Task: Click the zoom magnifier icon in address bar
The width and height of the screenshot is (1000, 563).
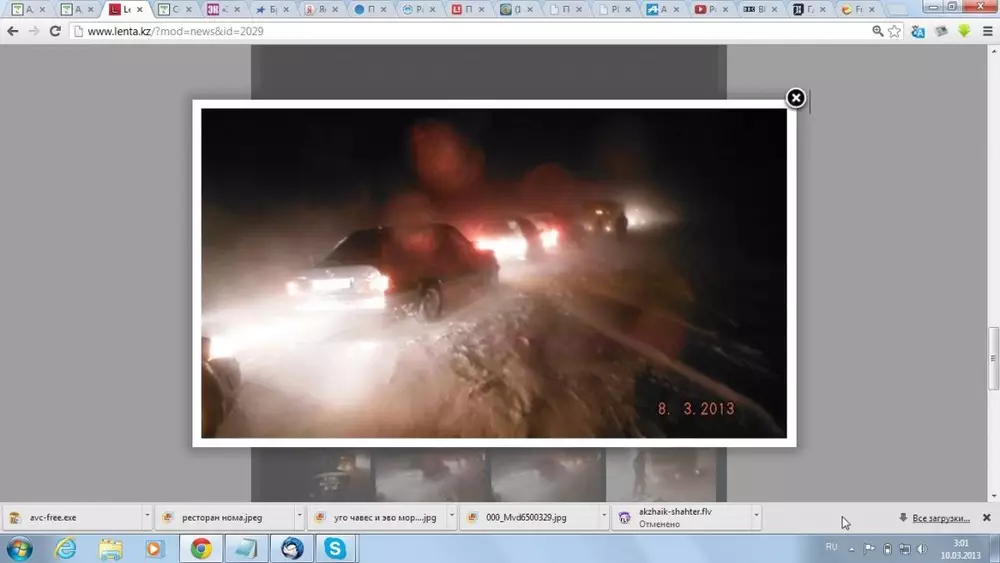Action: [877, 31]
